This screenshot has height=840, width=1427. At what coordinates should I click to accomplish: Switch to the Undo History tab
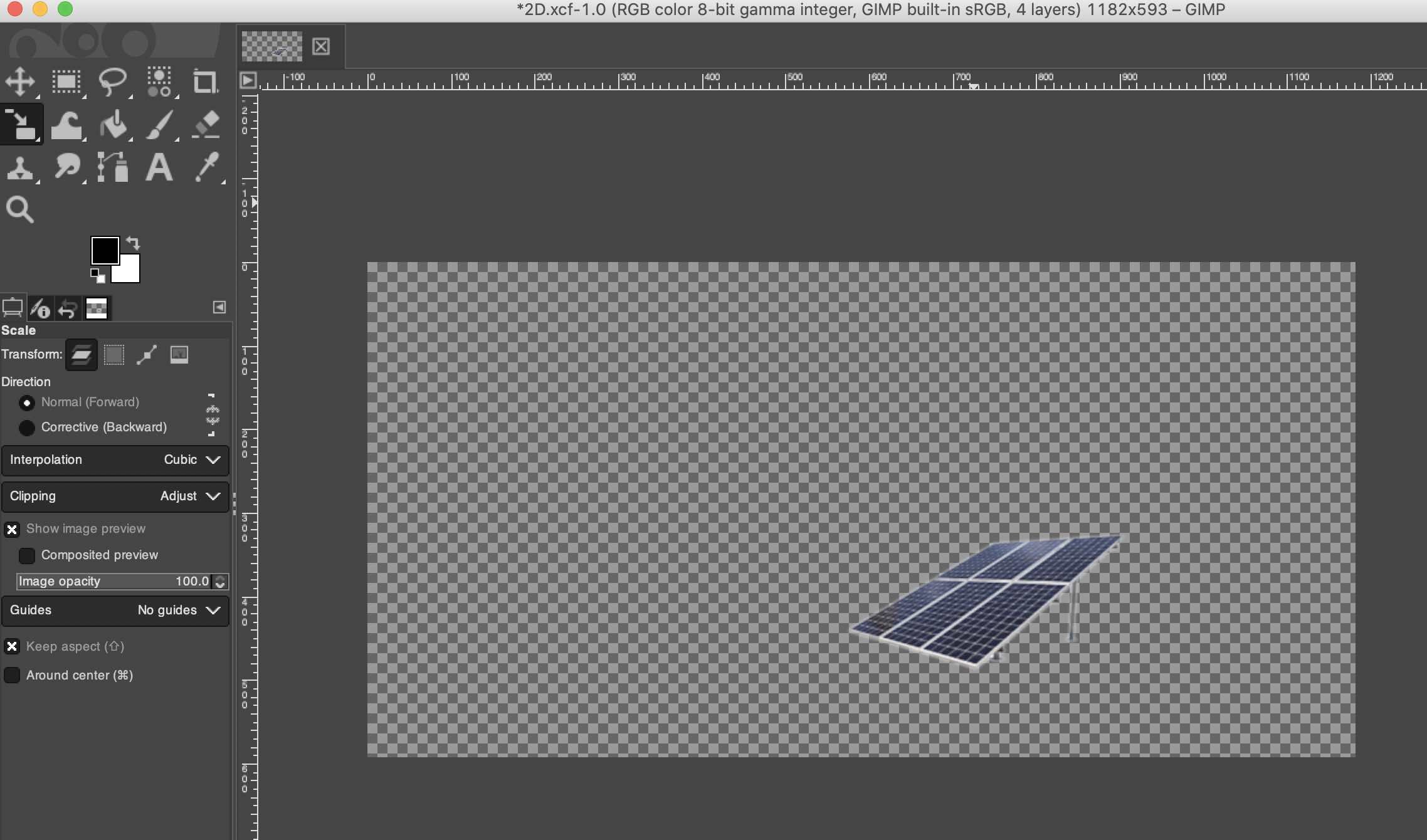68,308
